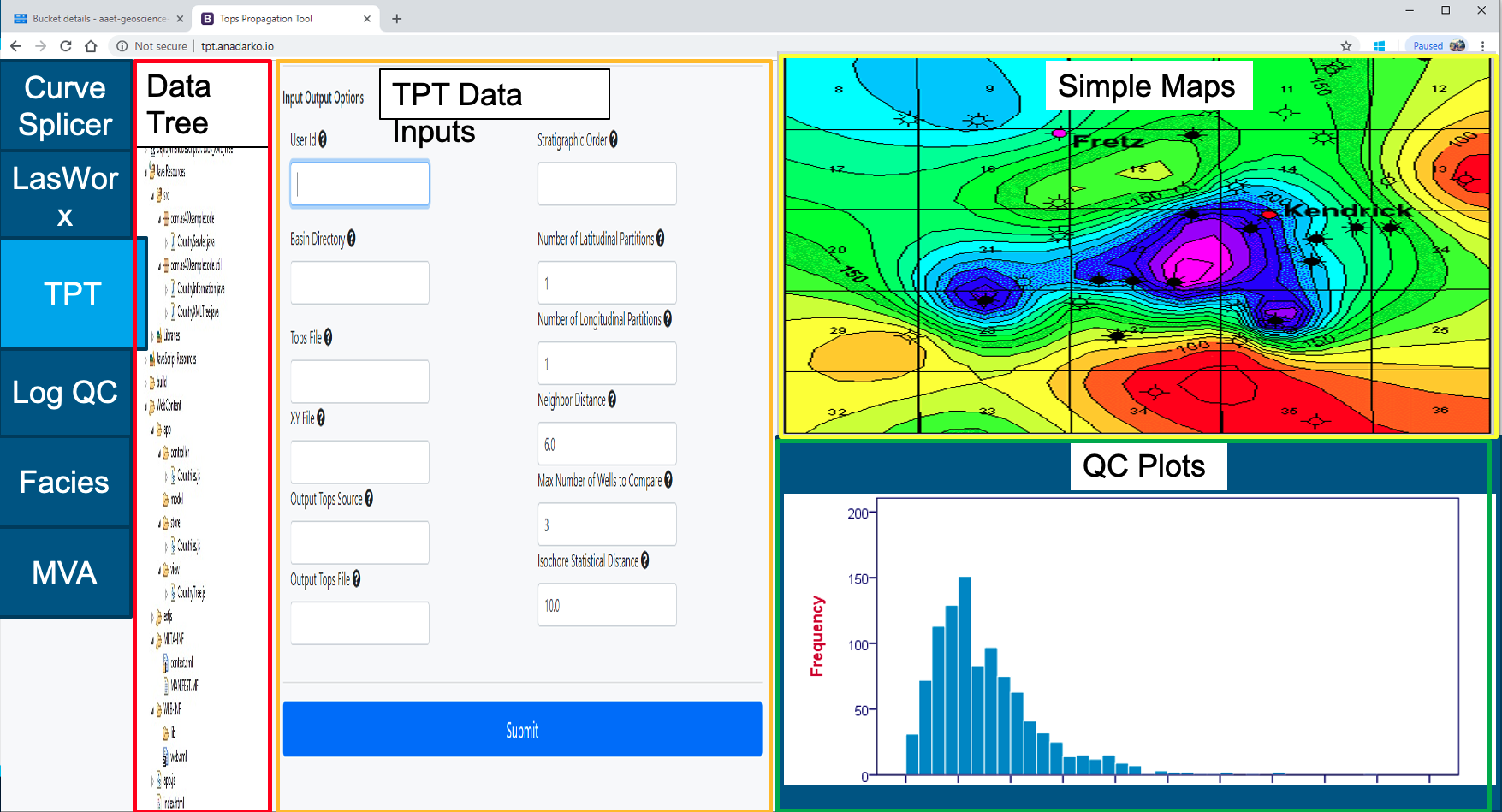This screenshot has width=1502, height=812.
Task: Click the Windows extension icon in toolbar
Action: pyautogui.click(x=1379, y=46)
